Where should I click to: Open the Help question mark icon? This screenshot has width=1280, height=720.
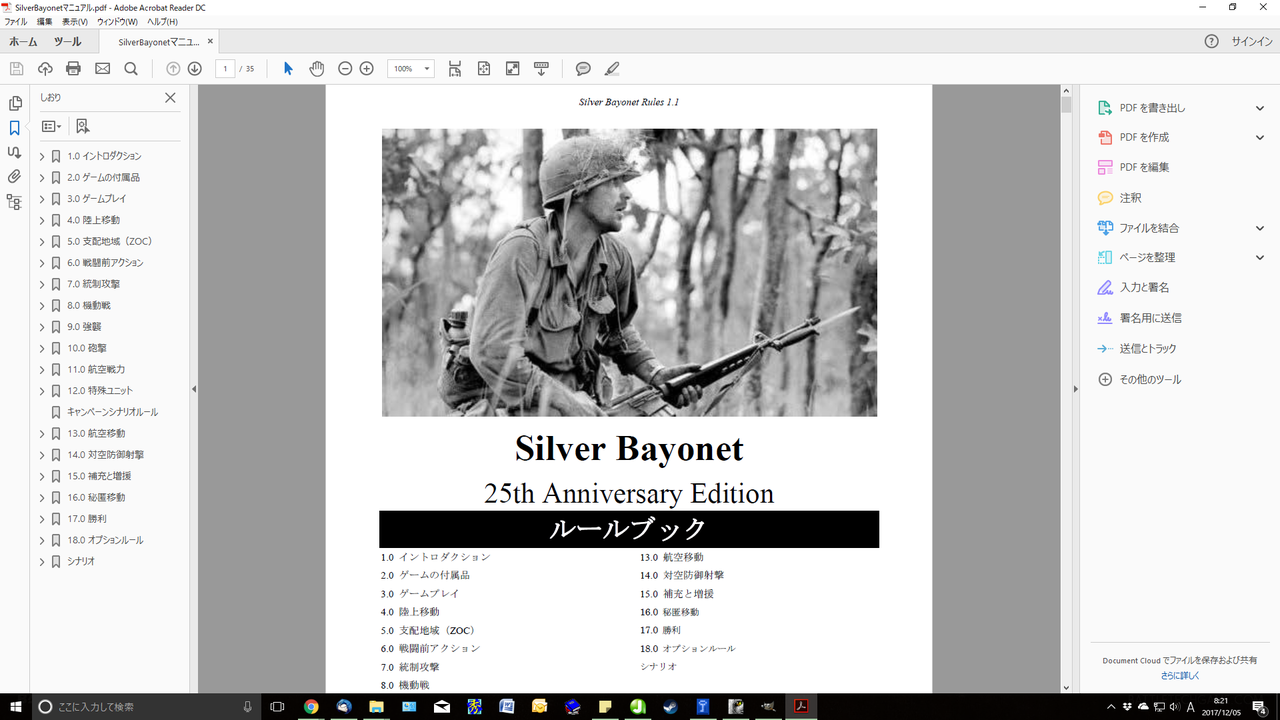(1212, 42)
